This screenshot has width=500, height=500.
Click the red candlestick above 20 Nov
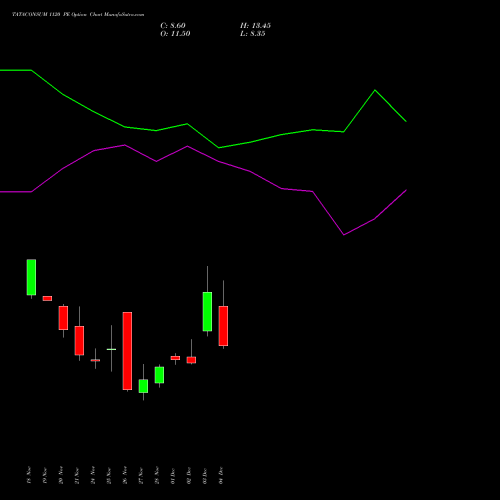point(63,318)
